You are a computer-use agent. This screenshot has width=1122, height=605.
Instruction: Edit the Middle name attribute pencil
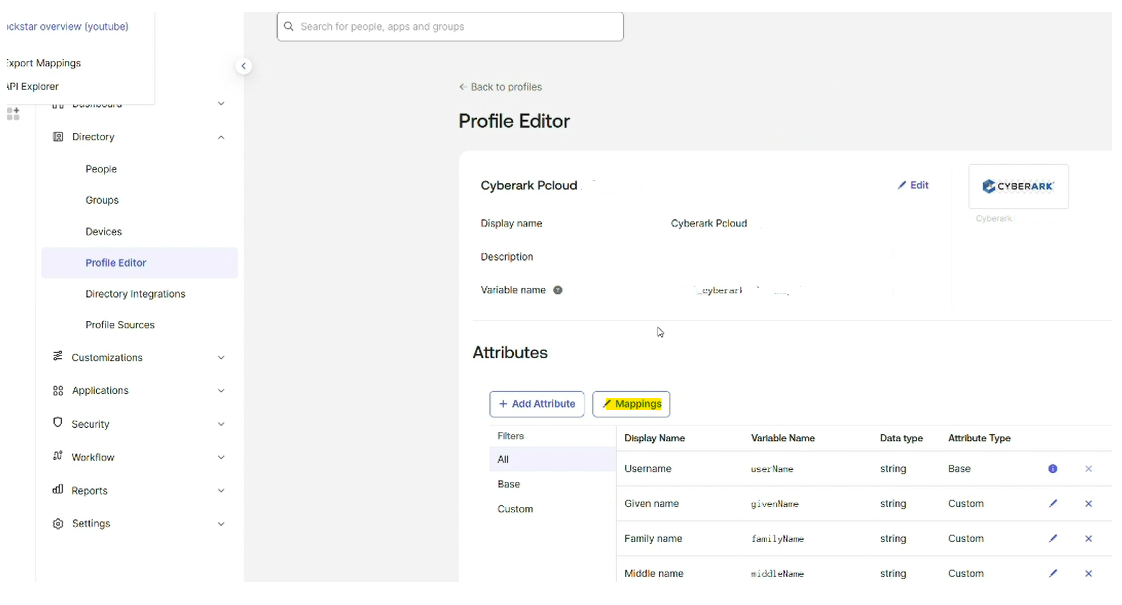(x=1053, y=573)
